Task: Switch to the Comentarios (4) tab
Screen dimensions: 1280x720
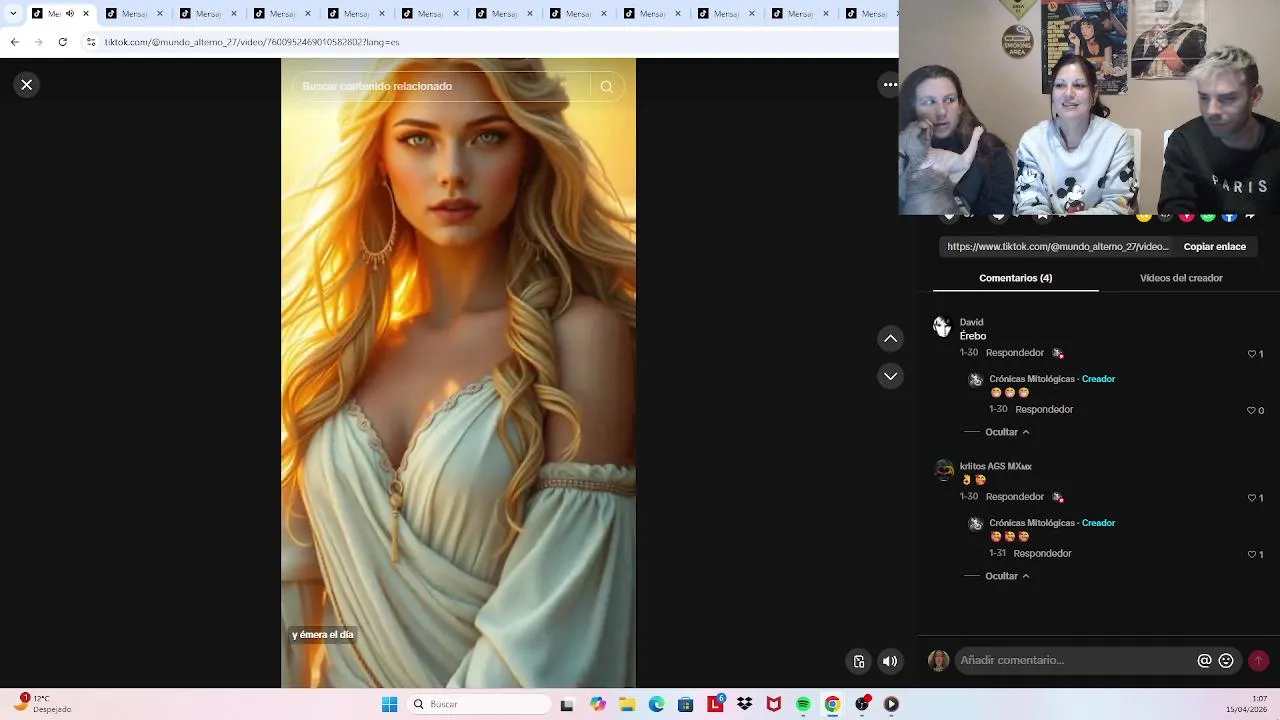Action: 1015,278
